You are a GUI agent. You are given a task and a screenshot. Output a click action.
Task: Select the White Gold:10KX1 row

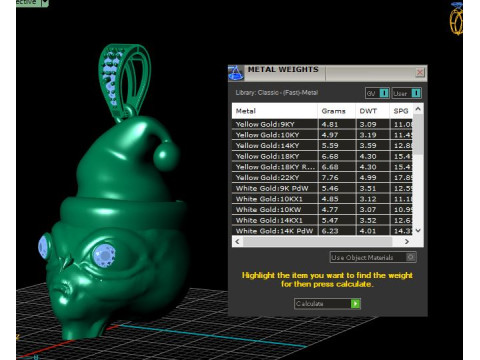coord(322,199)
